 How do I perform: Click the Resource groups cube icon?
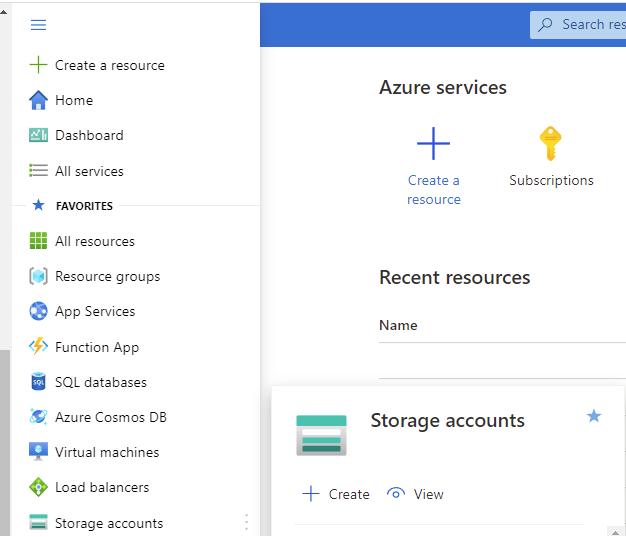38,276
